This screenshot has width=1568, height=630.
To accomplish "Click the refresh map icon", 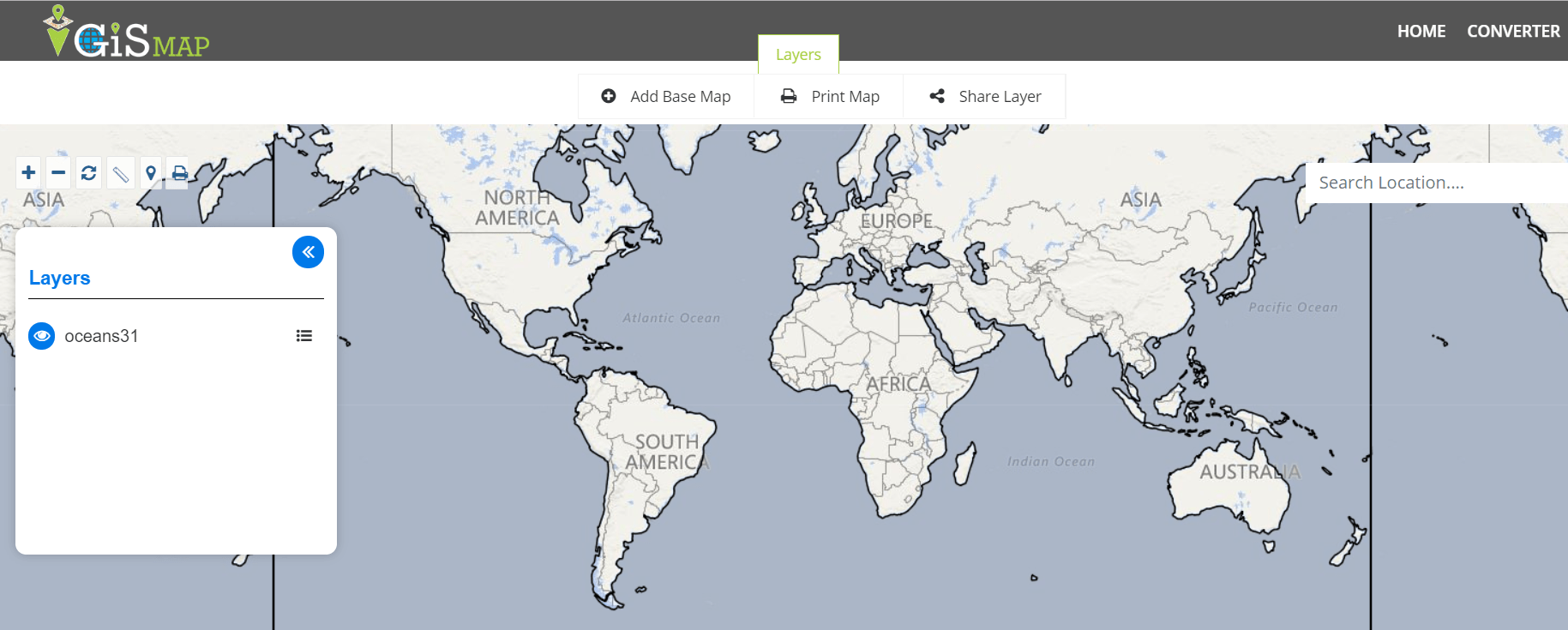I will point(88,173).
